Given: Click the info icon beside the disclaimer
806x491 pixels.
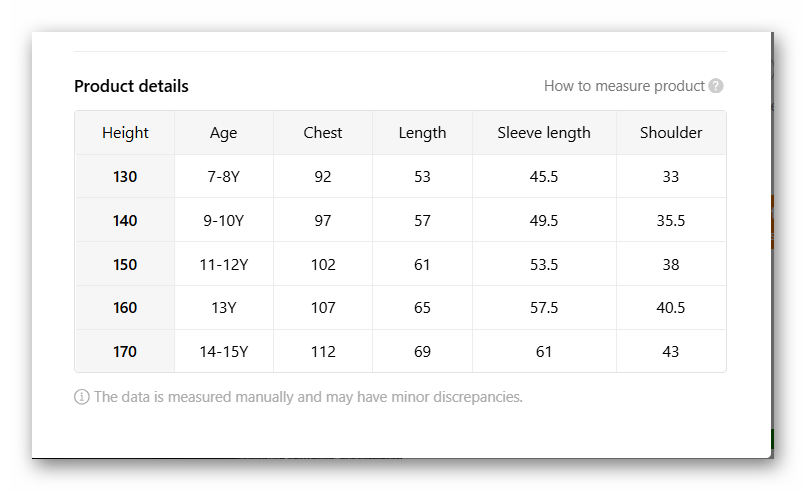Looking at the screenshot, I should click(82, 397).
